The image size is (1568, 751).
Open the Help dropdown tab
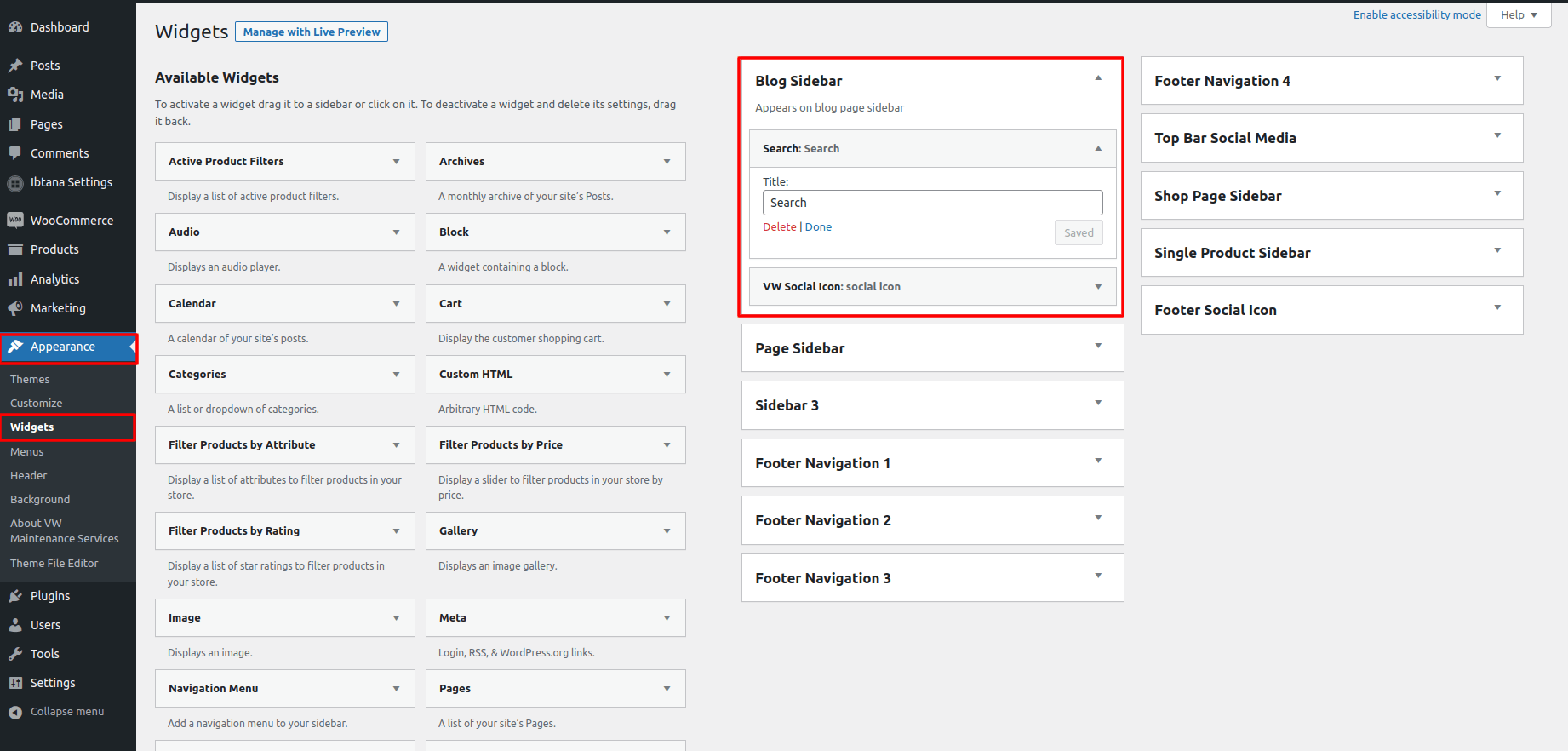pyautogui.click(x=1519, y=15)
